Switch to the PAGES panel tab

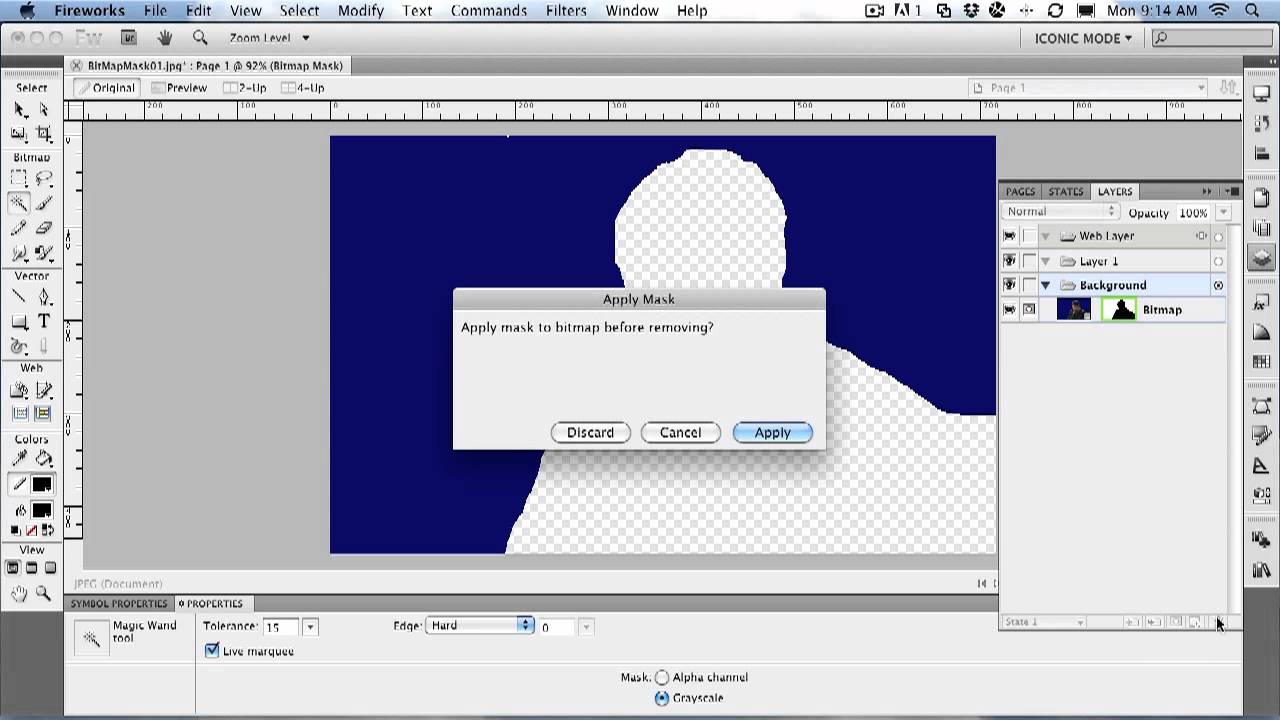pos(1020,191)
